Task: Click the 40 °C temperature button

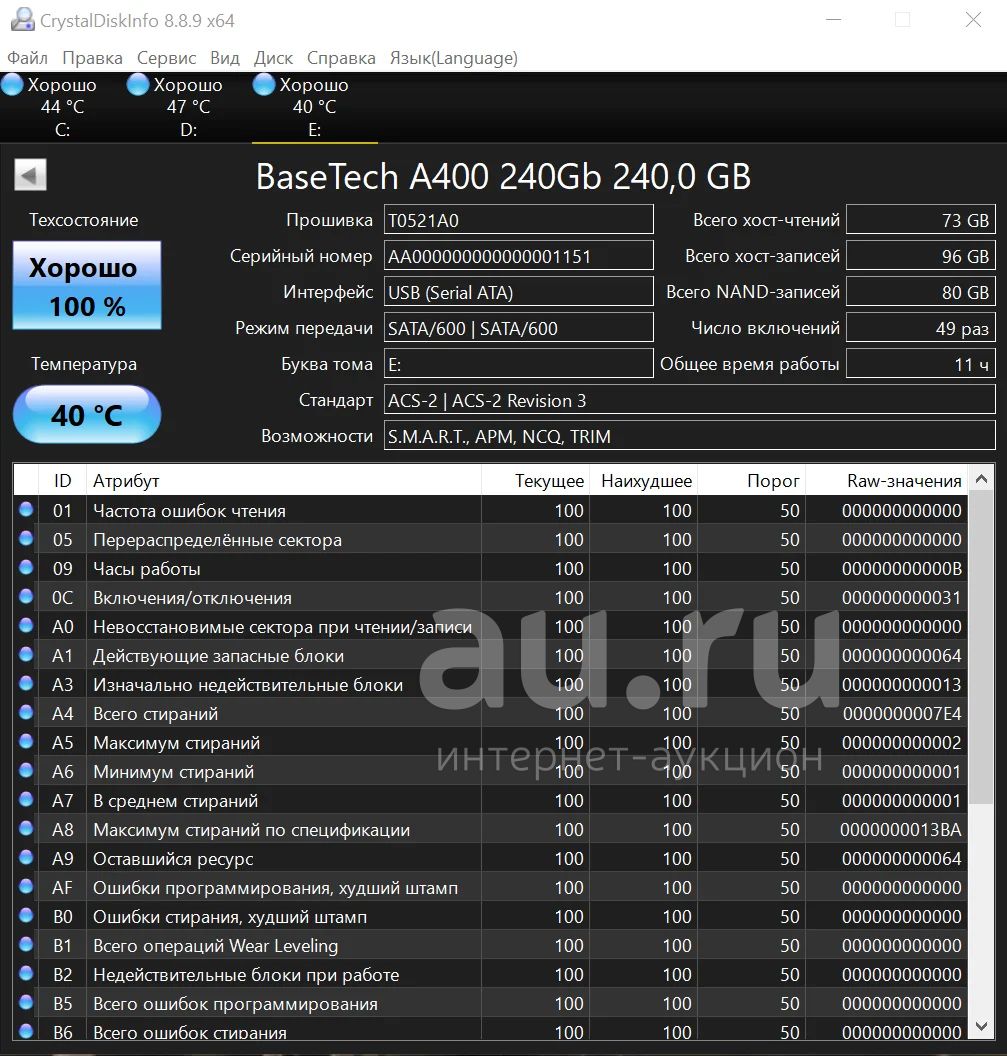Action: pos(87,414)
